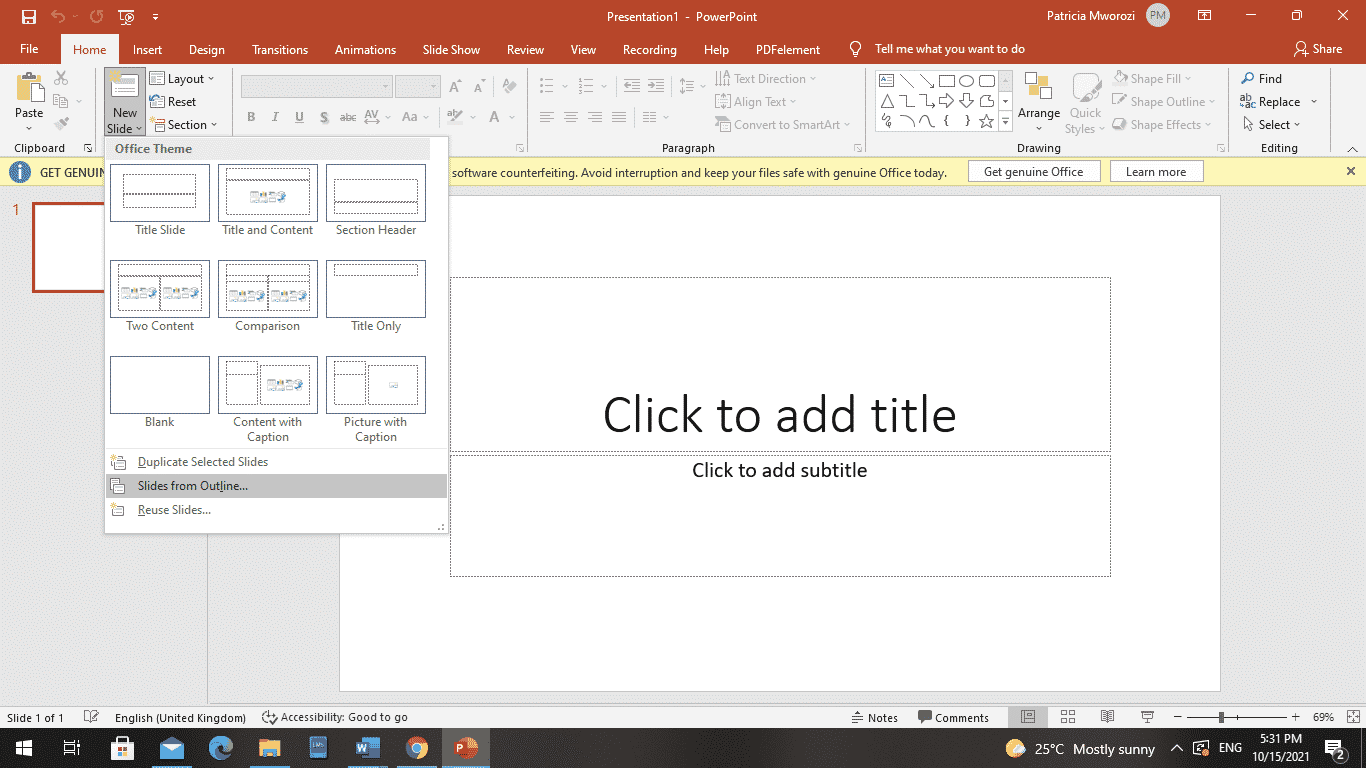Open Microsoft Edge from the taskbar
Image resolution: width=1366 pixels, height=768 pixels.
point(221,748)
